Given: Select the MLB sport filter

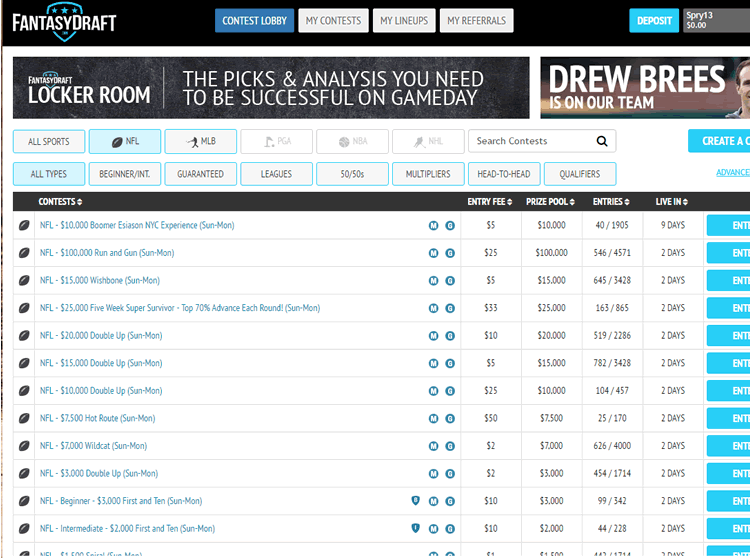Looking at the screenshot, I should tap(200, 142).
